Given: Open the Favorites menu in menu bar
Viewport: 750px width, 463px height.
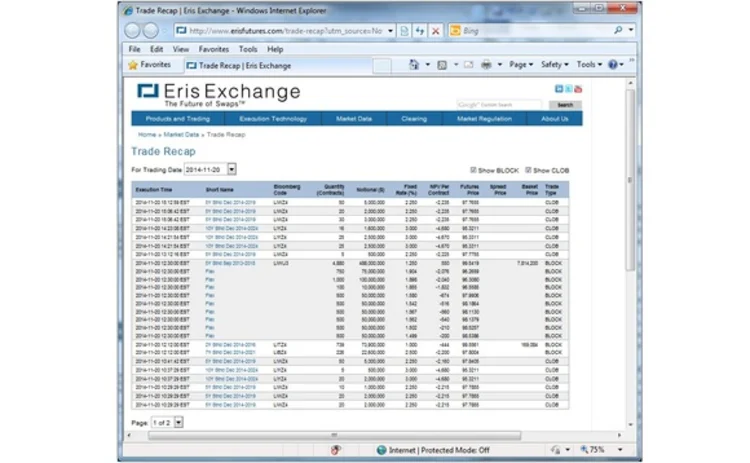Looking at the screenshot, I should point(213,49).
